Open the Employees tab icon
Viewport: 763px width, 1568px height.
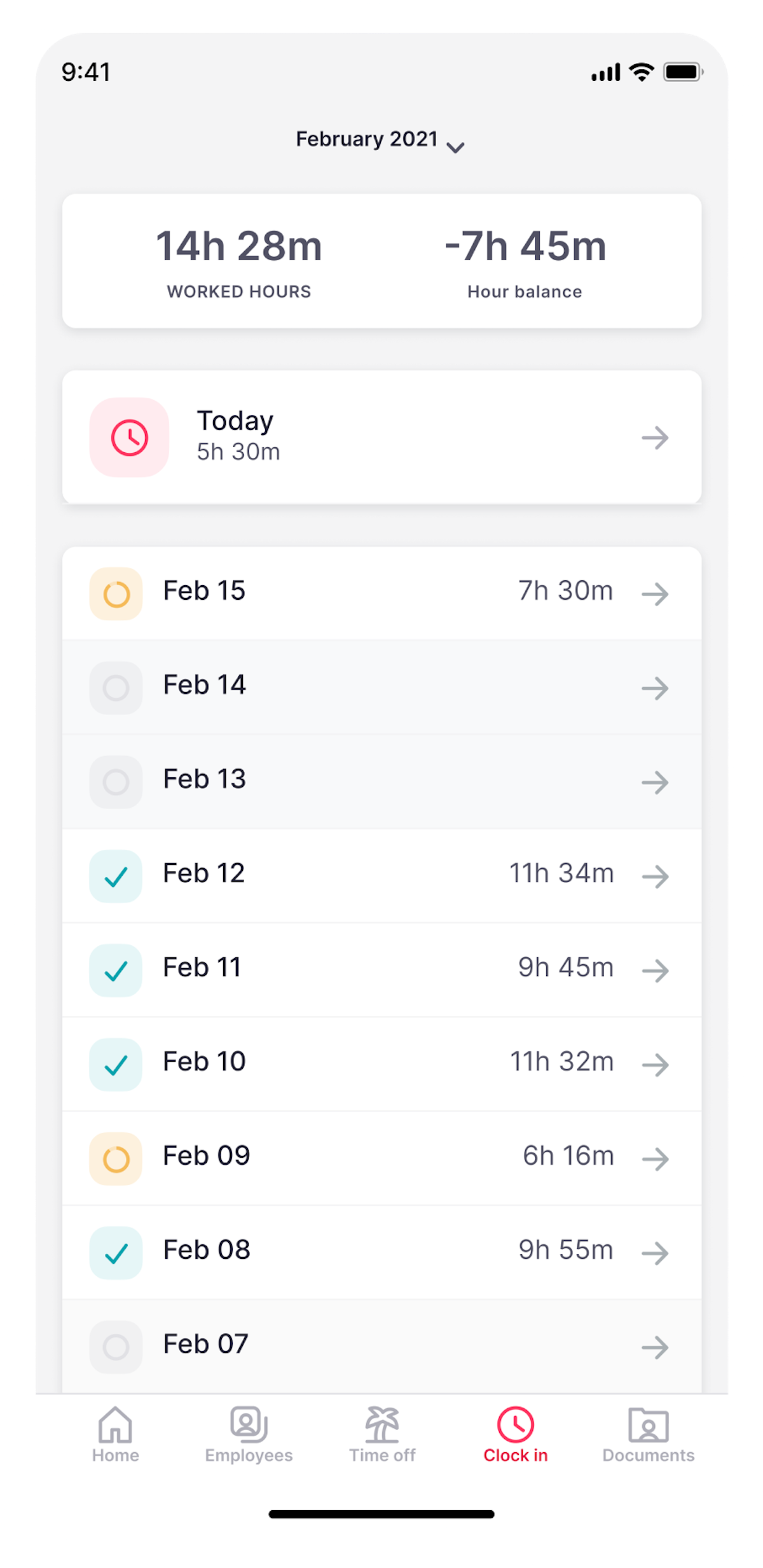pos(249,1425)
